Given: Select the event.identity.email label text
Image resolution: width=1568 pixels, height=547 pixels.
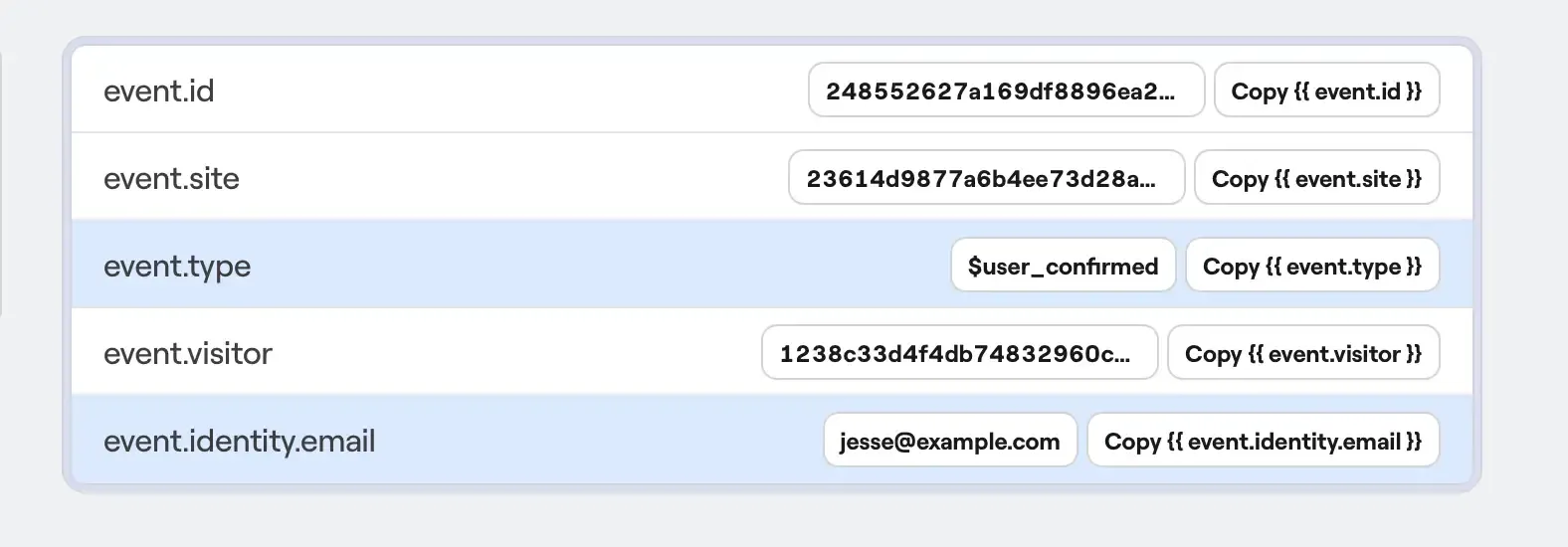Looking at the screenshot, I should point(240,442).
